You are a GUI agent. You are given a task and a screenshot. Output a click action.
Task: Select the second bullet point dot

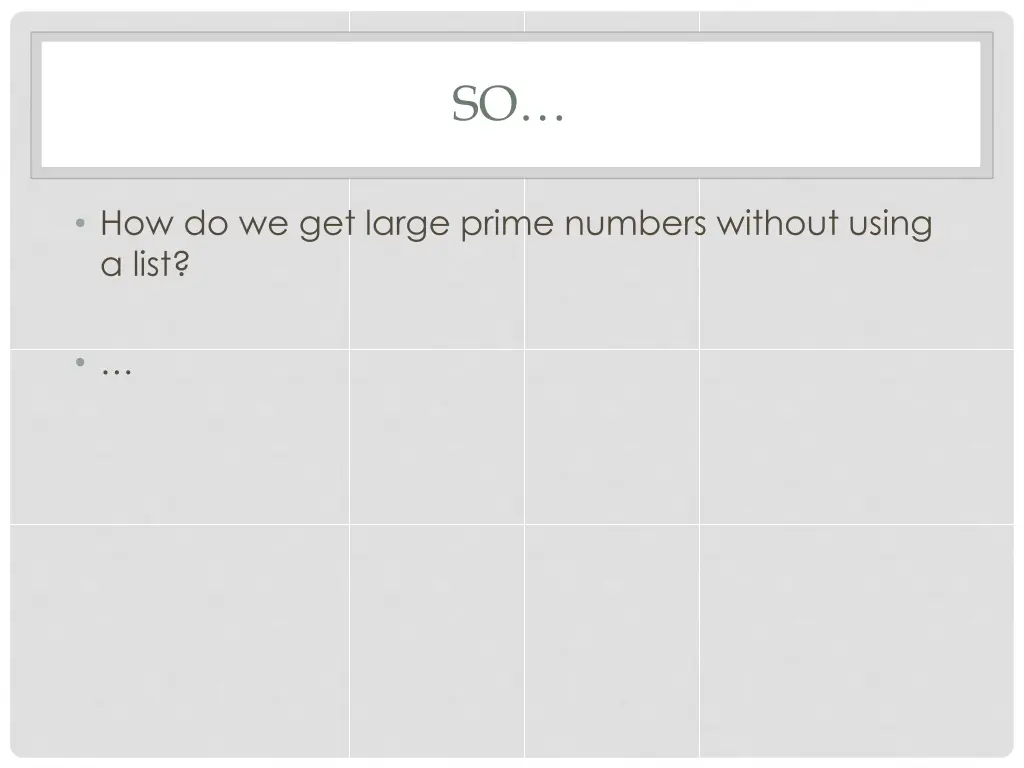pyautogui.click(x=80, y=362)
